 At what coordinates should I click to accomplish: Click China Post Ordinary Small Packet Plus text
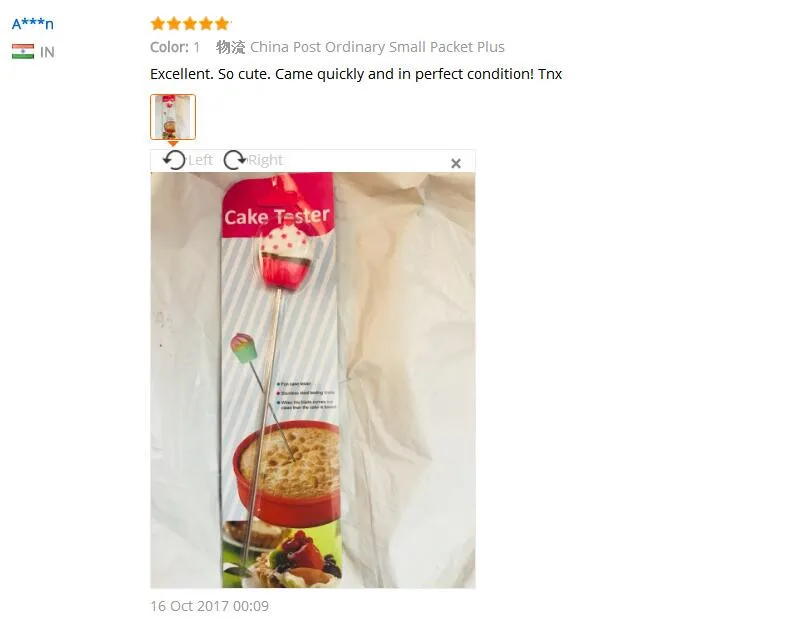pos(377,47)
